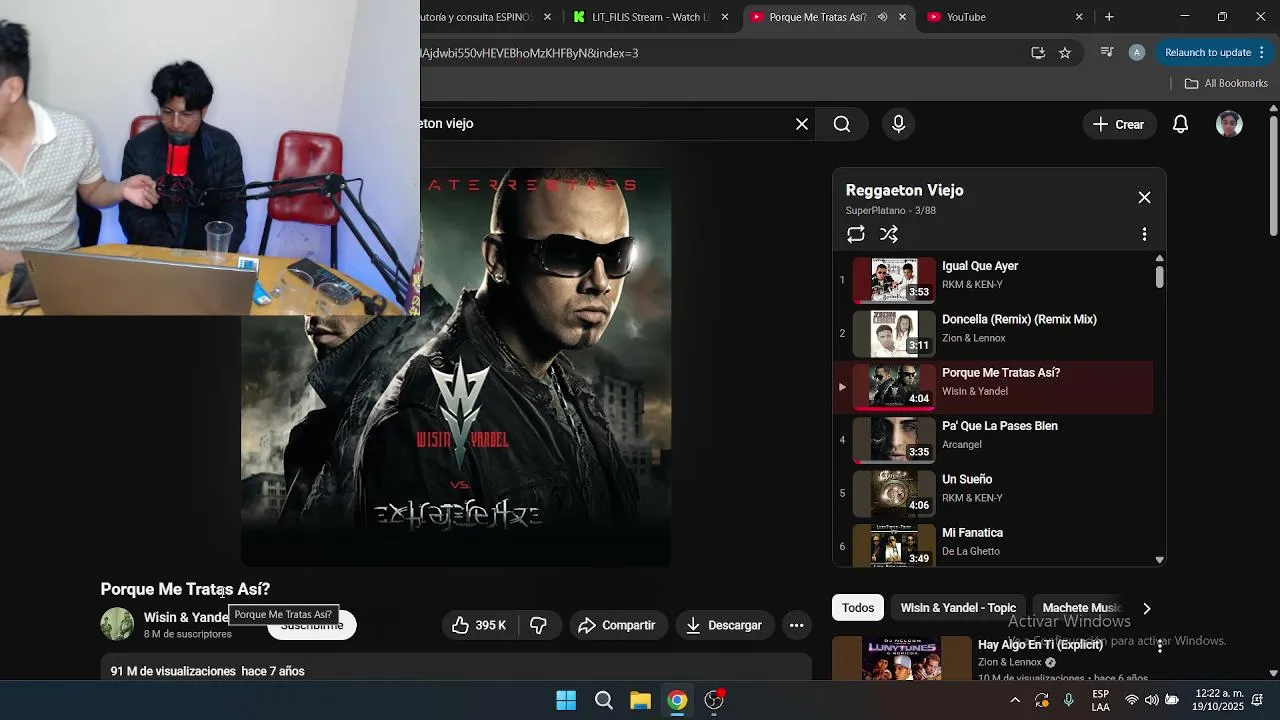Select Pa' Que La Pases Bien by Arcangel
The height and width of the screenshot is (720, 1280).
tap(993, 440)
